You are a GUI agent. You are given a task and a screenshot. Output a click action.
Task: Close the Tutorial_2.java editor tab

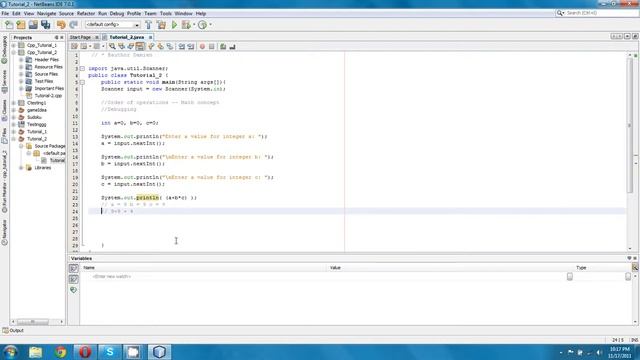coord(150,38)
